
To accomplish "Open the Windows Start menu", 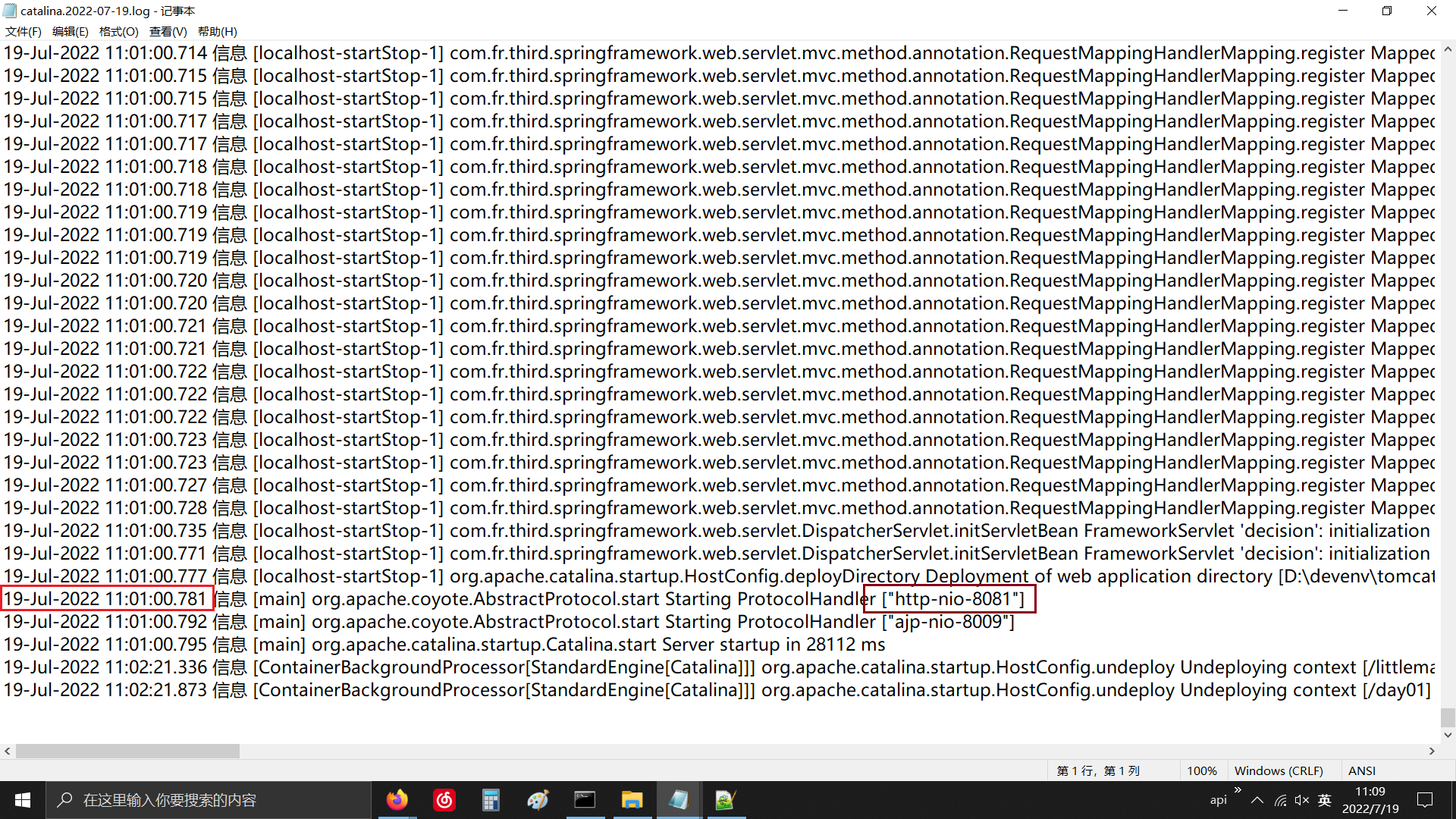I will click(x=23, y=800).
